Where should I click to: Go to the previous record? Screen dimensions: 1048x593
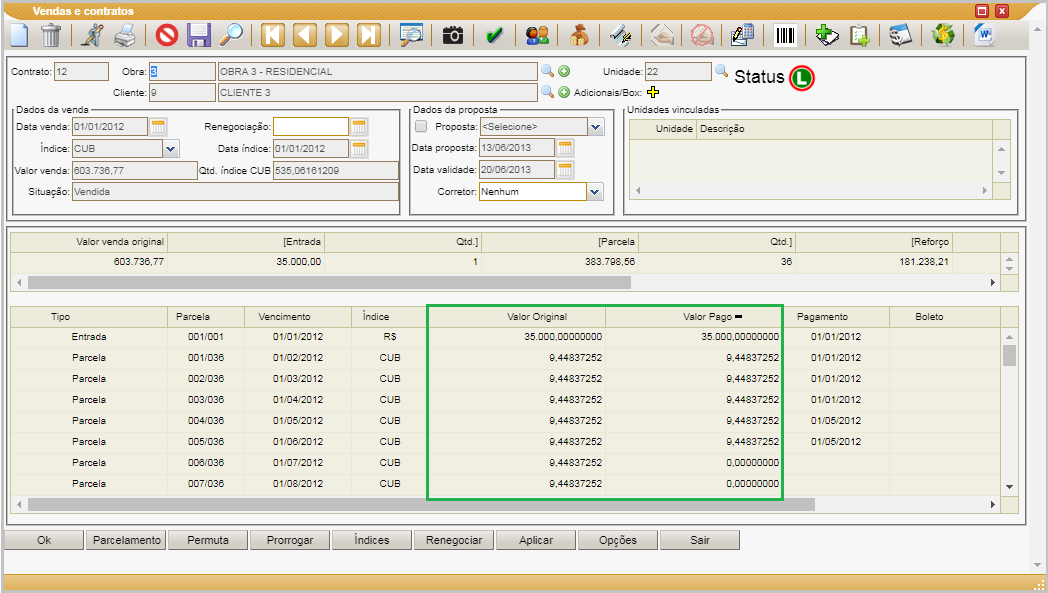pos(305,35)
